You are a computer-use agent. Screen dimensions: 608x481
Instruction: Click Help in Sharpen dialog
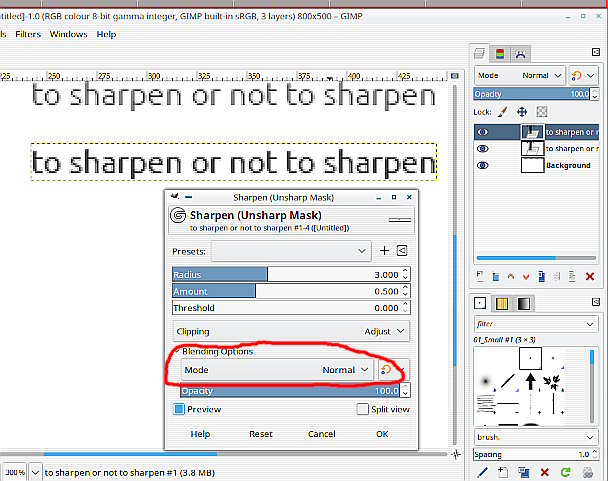pyautogui.click(x=200, y=434)
